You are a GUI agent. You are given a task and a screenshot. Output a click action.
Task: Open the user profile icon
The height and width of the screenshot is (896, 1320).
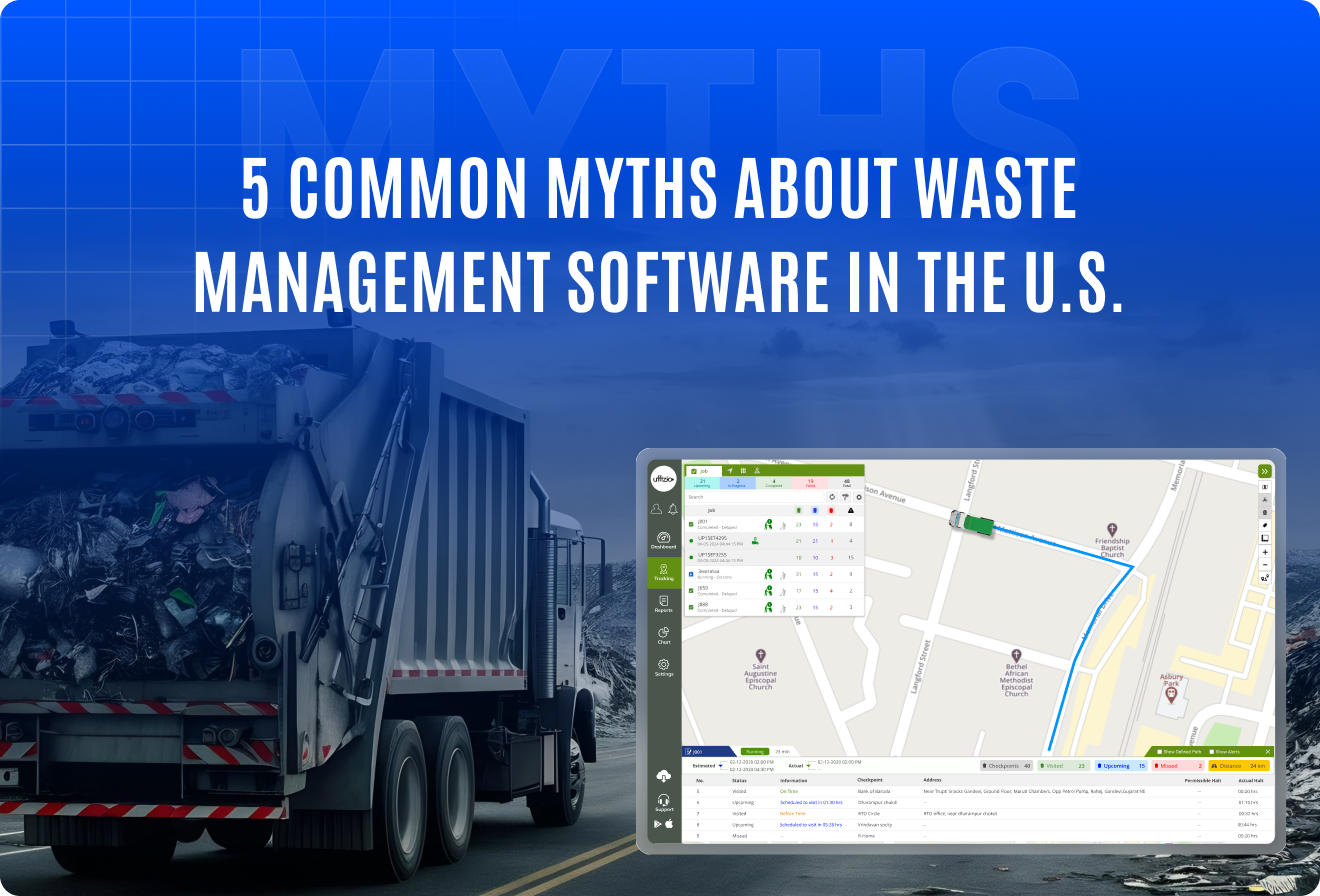click(x=656, y=509)
